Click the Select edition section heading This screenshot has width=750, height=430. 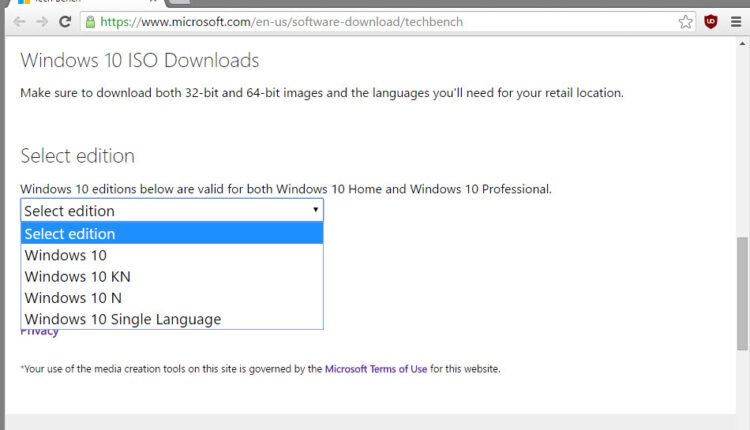pyautogui.click(x=77, y=156)
